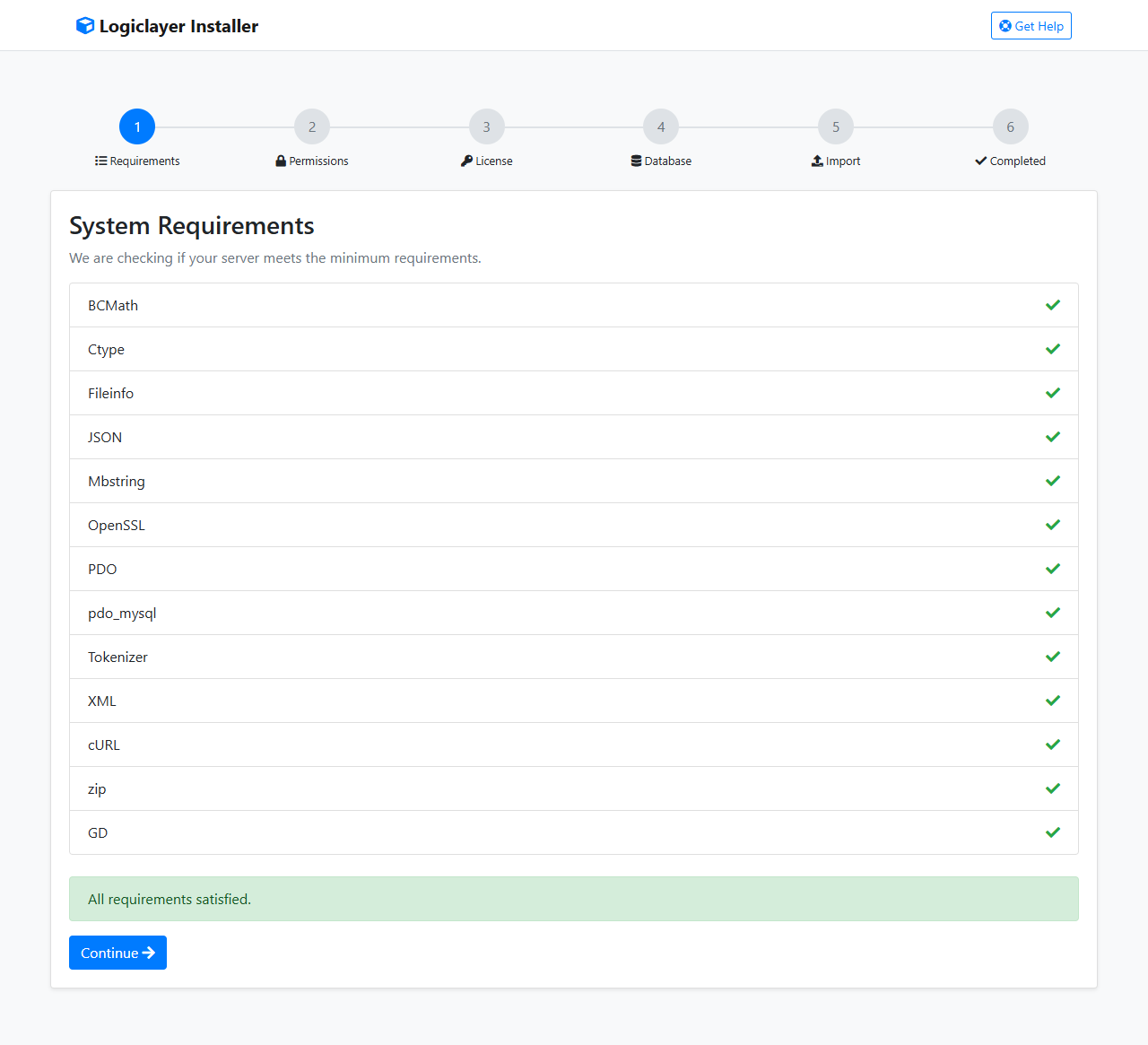Click the JSON requirement text

pos(105,437)
